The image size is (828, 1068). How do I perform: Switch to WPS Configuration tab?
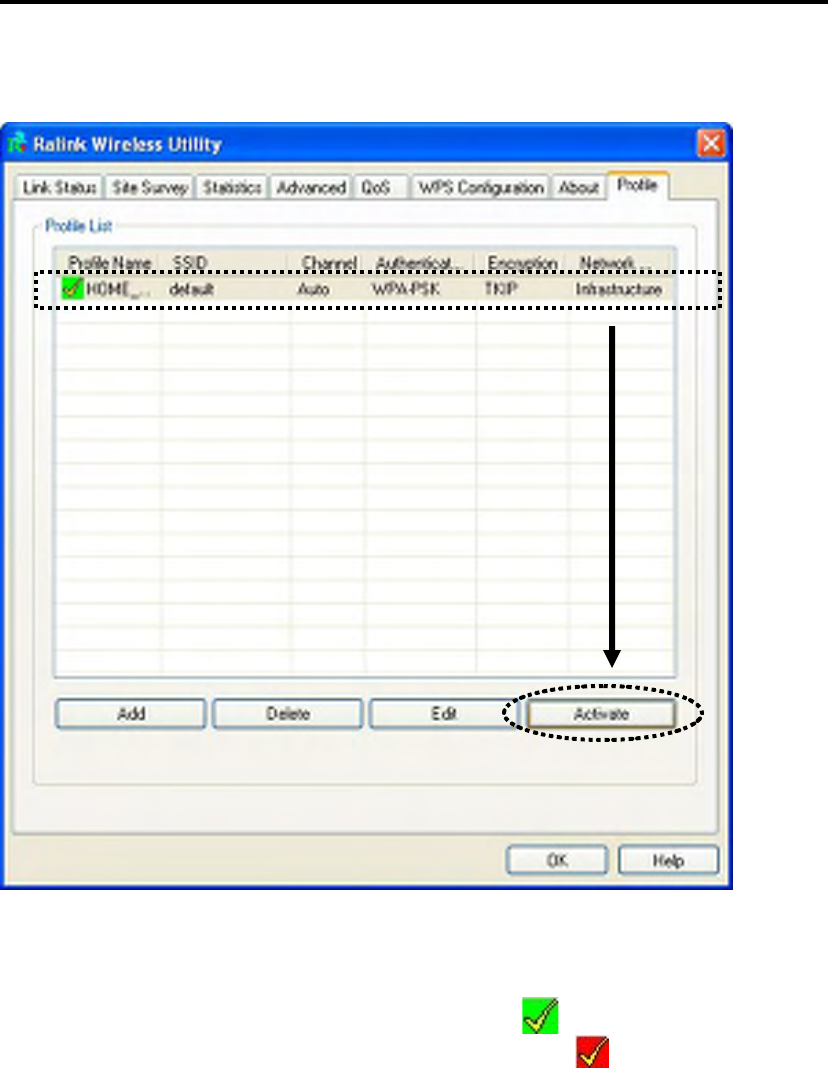point(481,187)
